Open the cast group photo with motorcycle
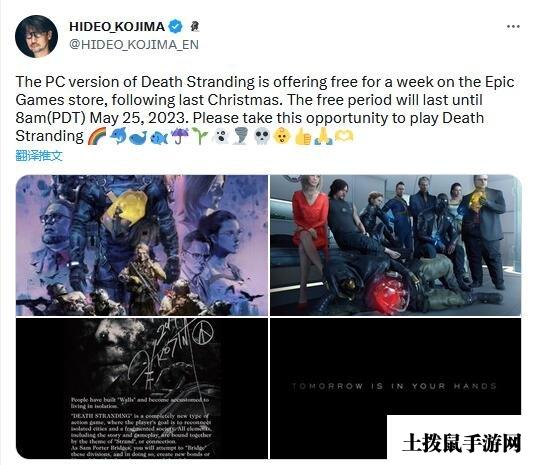The height and width of the screenshot is (465, 537). coord(396,245)
